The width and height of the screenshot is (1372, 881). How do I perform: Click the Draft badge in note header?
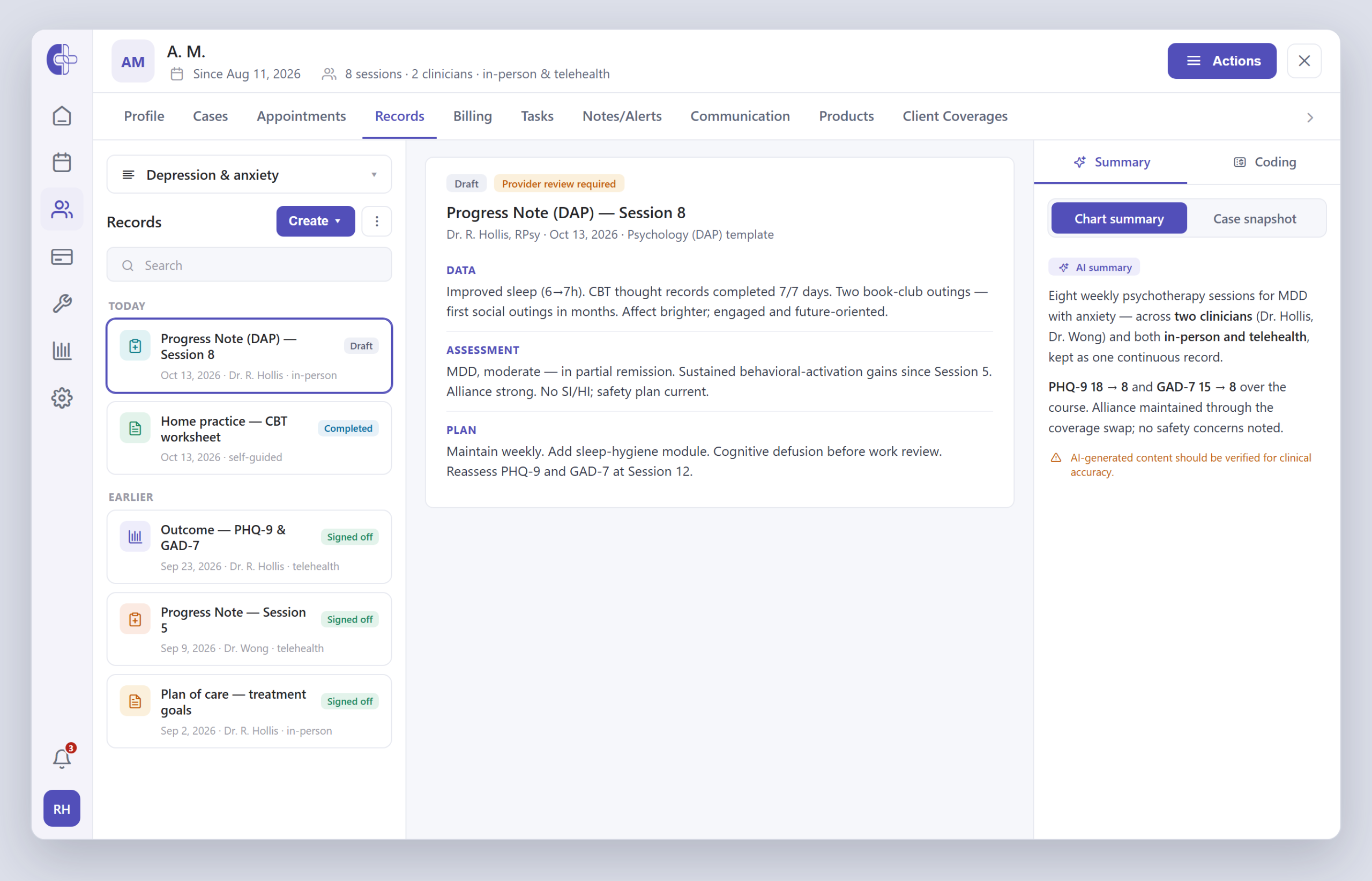click(466, 183)
